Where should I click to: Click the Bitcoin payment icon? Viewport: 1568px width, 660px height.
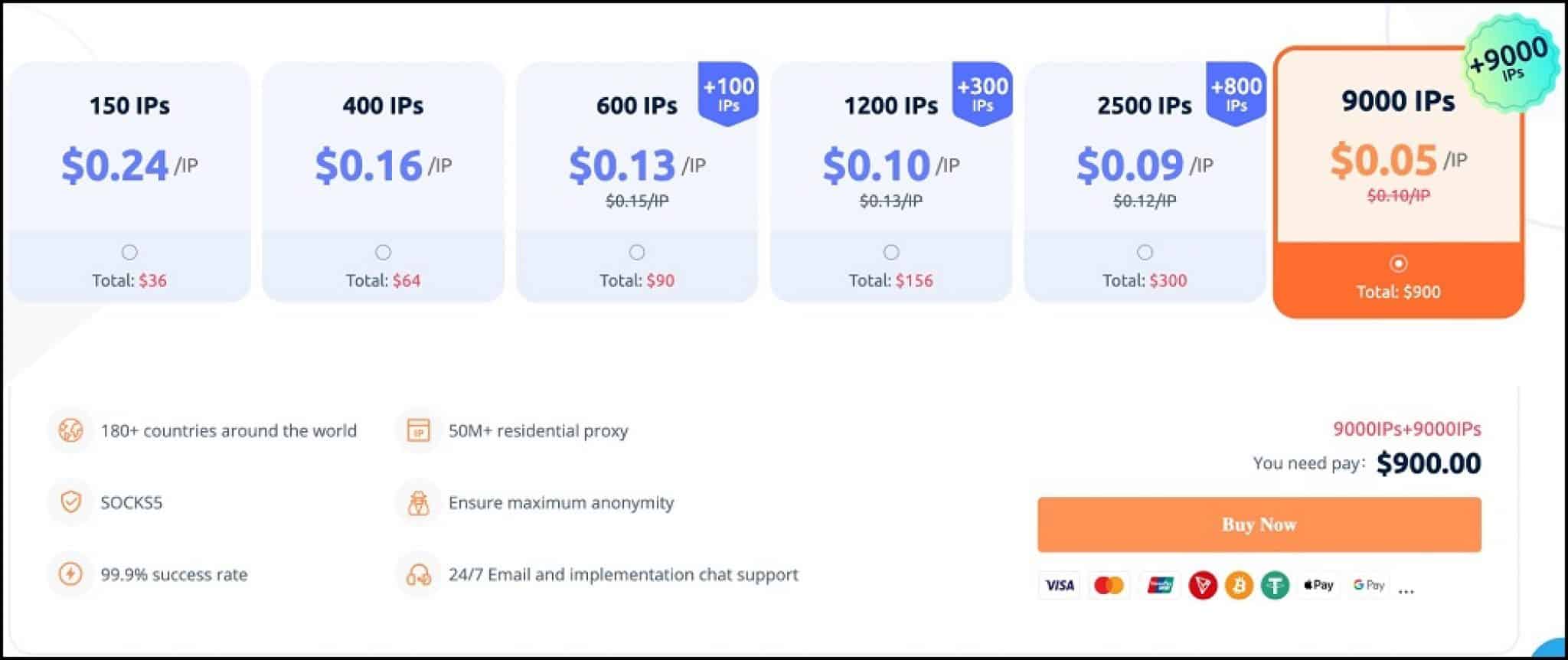point(1239,586)
